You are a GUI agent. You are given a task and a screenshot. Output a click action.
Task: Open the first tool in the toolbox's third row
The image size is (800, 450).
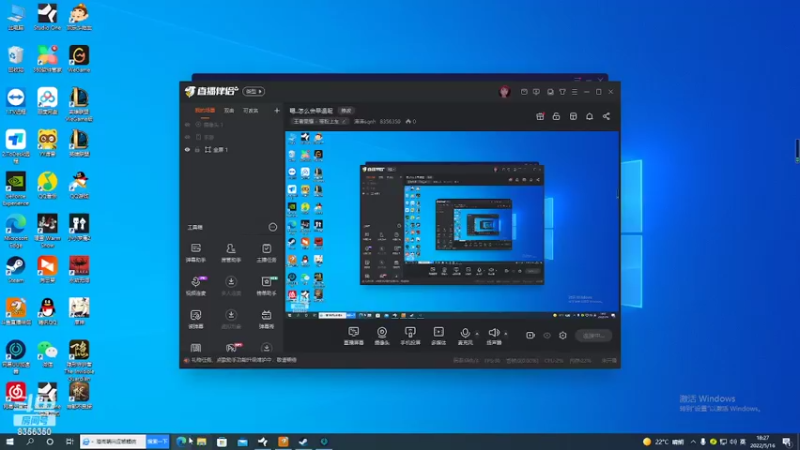click(195, 319)
